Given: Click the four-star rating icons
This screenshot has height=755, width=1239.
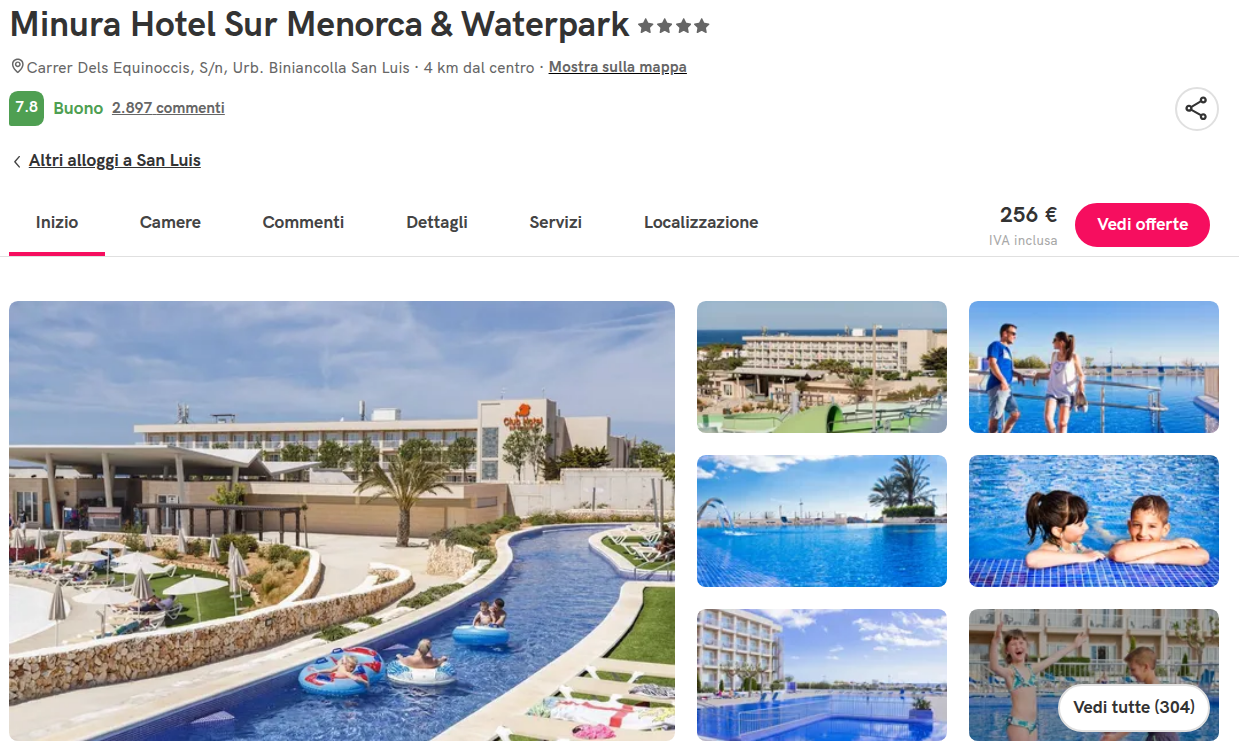Looking at the screenshot, I should click(674, 26).
